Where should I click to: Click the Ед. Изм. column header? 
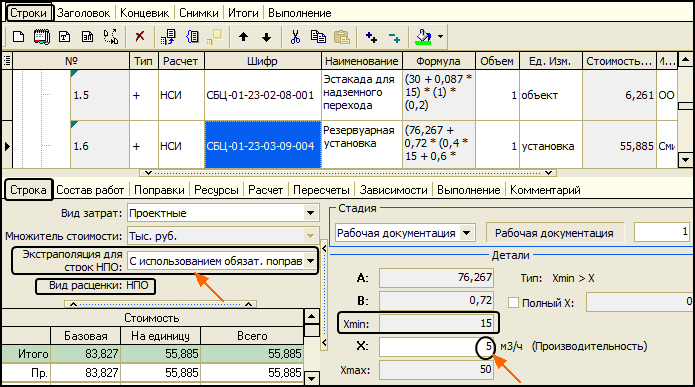tap(550, 61)
